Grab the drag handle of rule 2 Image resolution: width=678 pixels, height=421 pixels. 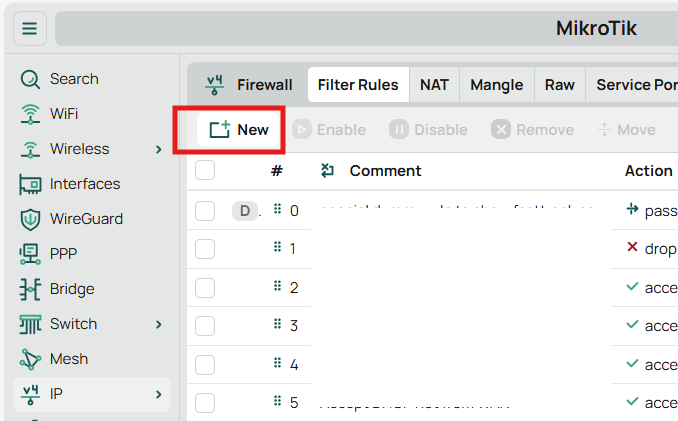tap(278, 287)
